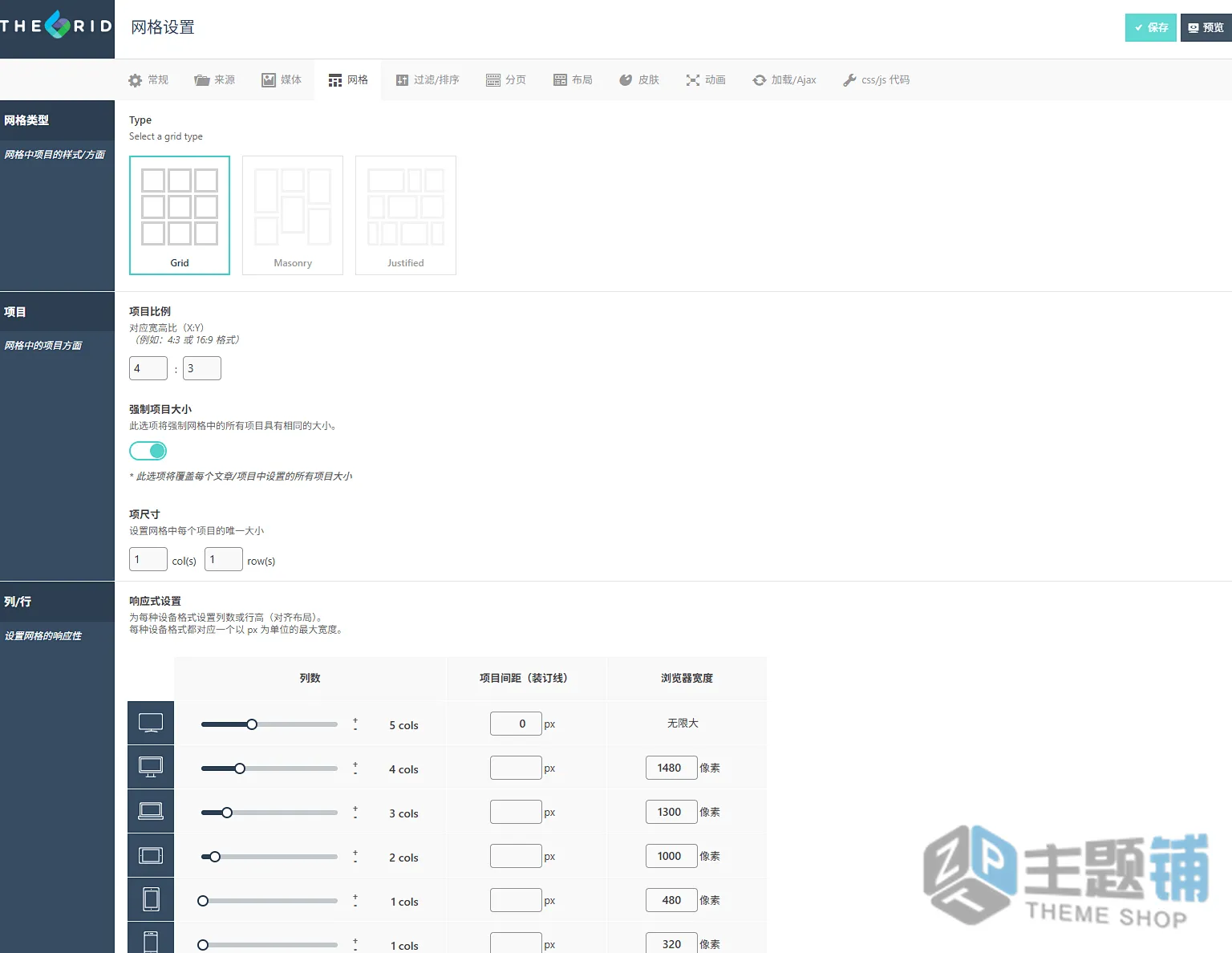The width and height of the screenshot is (1232, 953).
Task: Click the item size col(s) field
Action: [x=148, y=559]
